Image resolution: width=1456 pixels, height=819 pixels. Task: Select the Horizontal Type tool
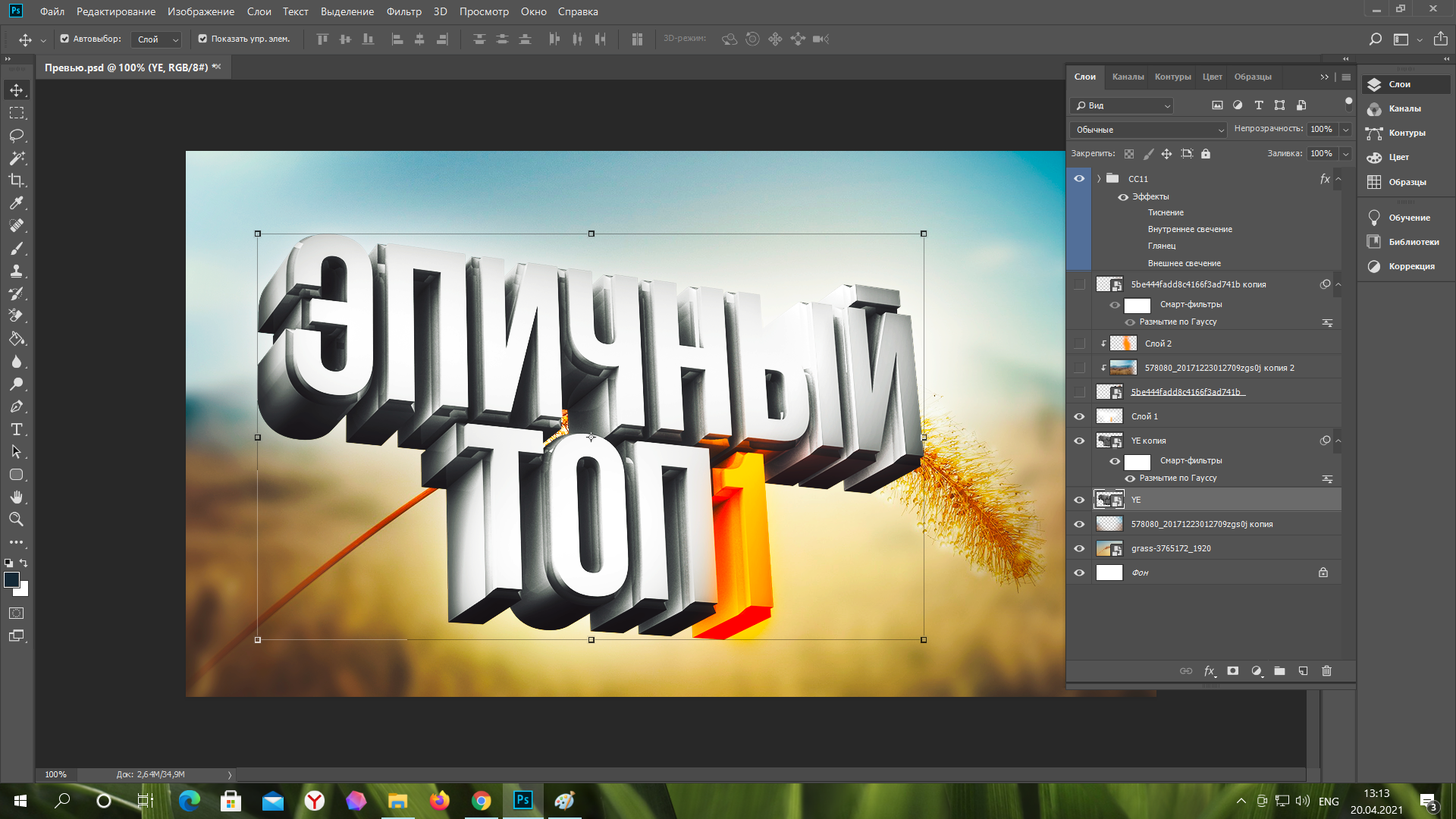(16, 429)
